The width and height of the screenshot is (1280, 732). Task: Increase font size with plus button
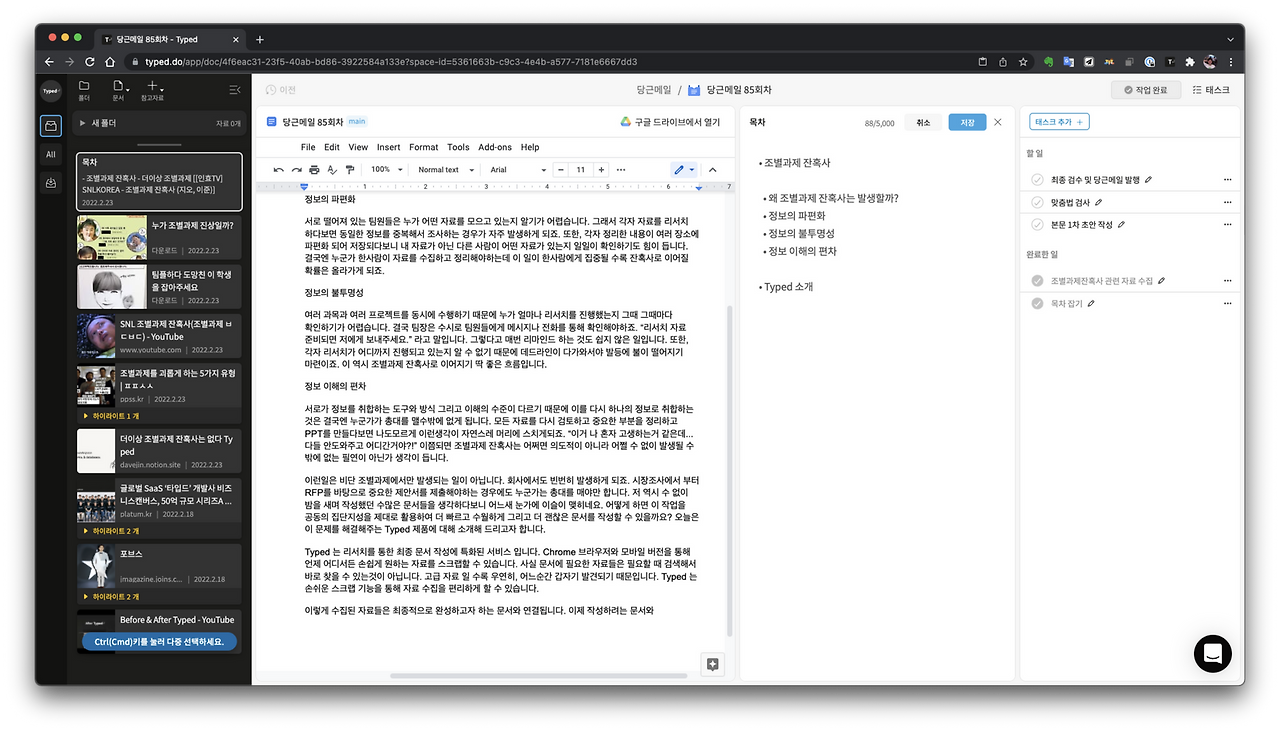point(602,170)
